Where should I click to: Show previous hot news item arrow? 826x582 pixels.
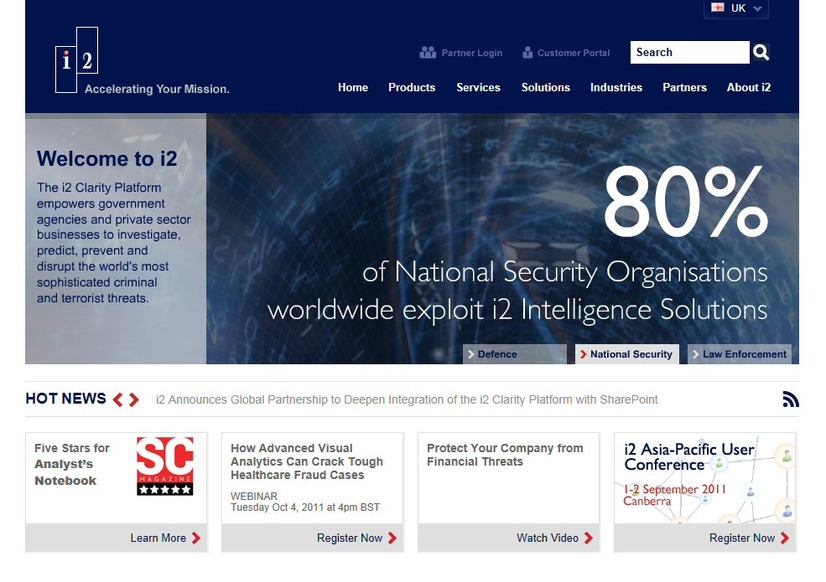click(x=118, y=400)
